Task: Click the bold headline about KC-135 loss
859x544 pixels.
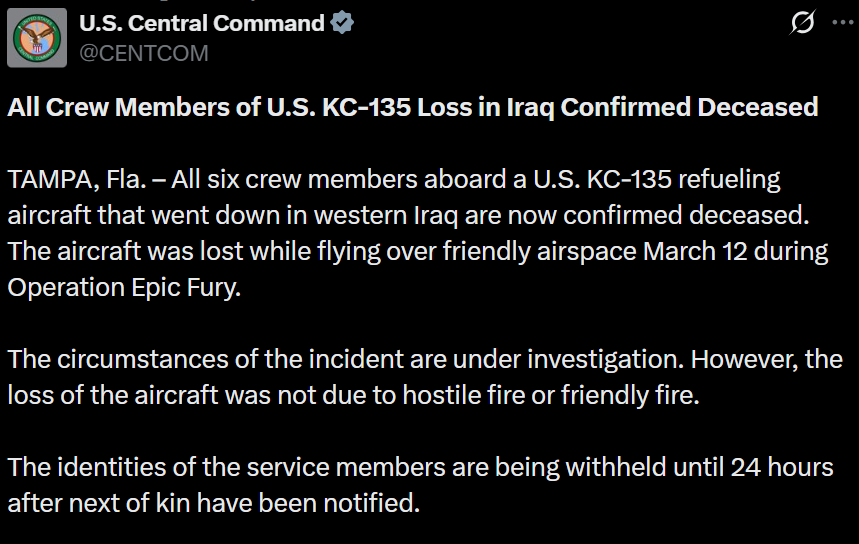Action: coord(413,107)
